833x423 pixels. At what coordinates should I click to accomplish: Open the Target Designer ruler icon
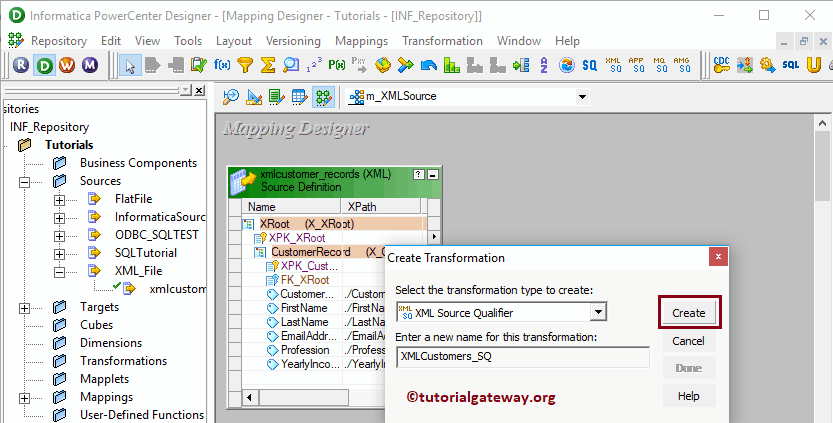pos(254,97)
